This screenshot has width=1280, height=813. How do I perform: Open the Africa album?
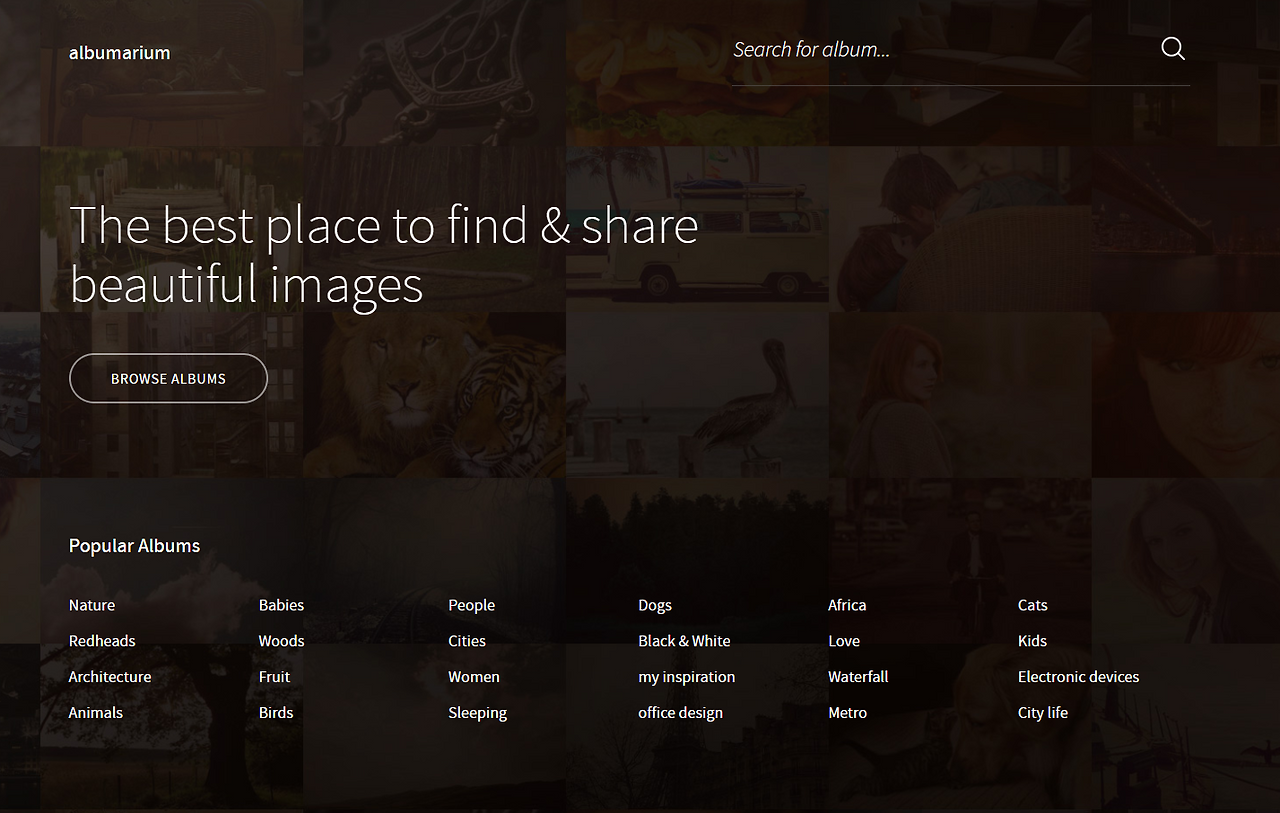coord(847,605)
